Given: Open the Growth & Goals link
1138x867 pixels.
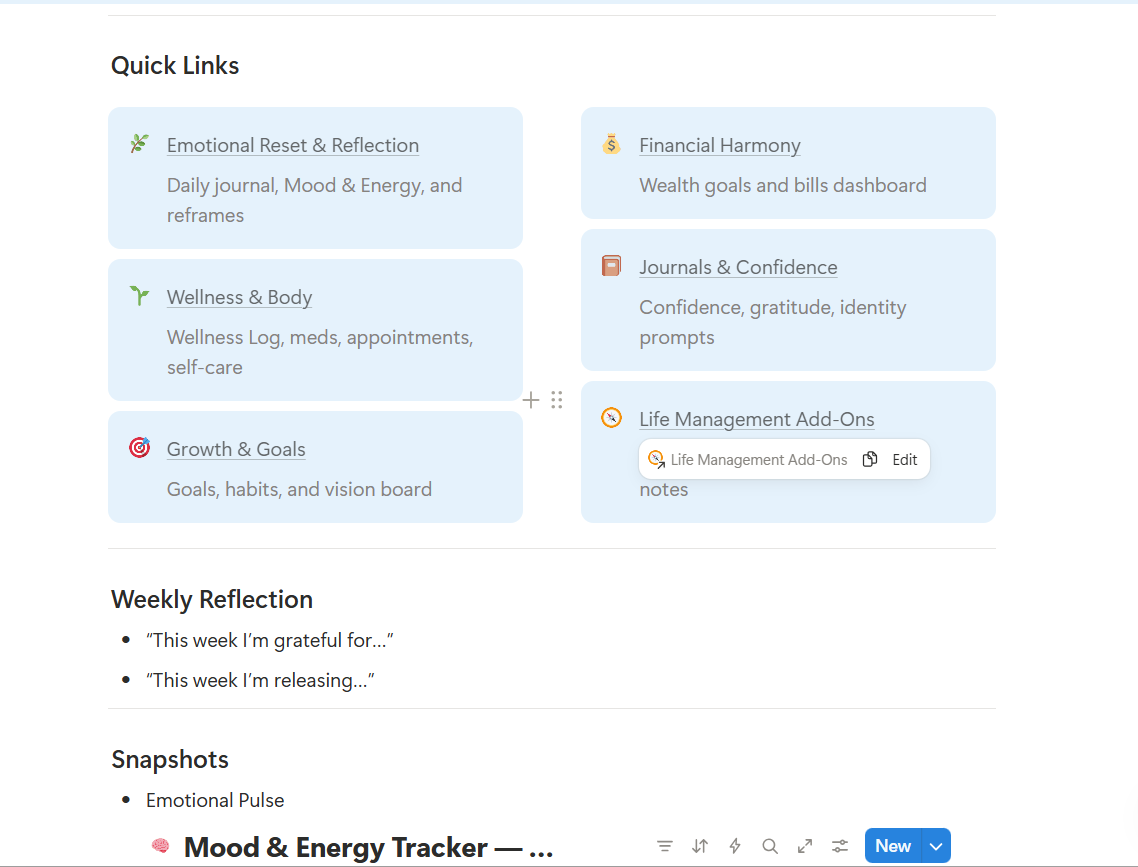Looking at the screenshot, I should (x=236, y=449).
